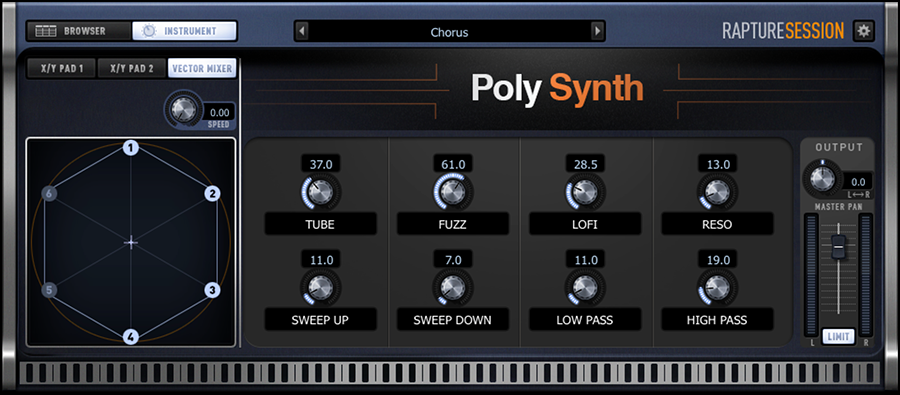Click the previous preset arrow
Screen dimensions: 900x395
[302, 32]
